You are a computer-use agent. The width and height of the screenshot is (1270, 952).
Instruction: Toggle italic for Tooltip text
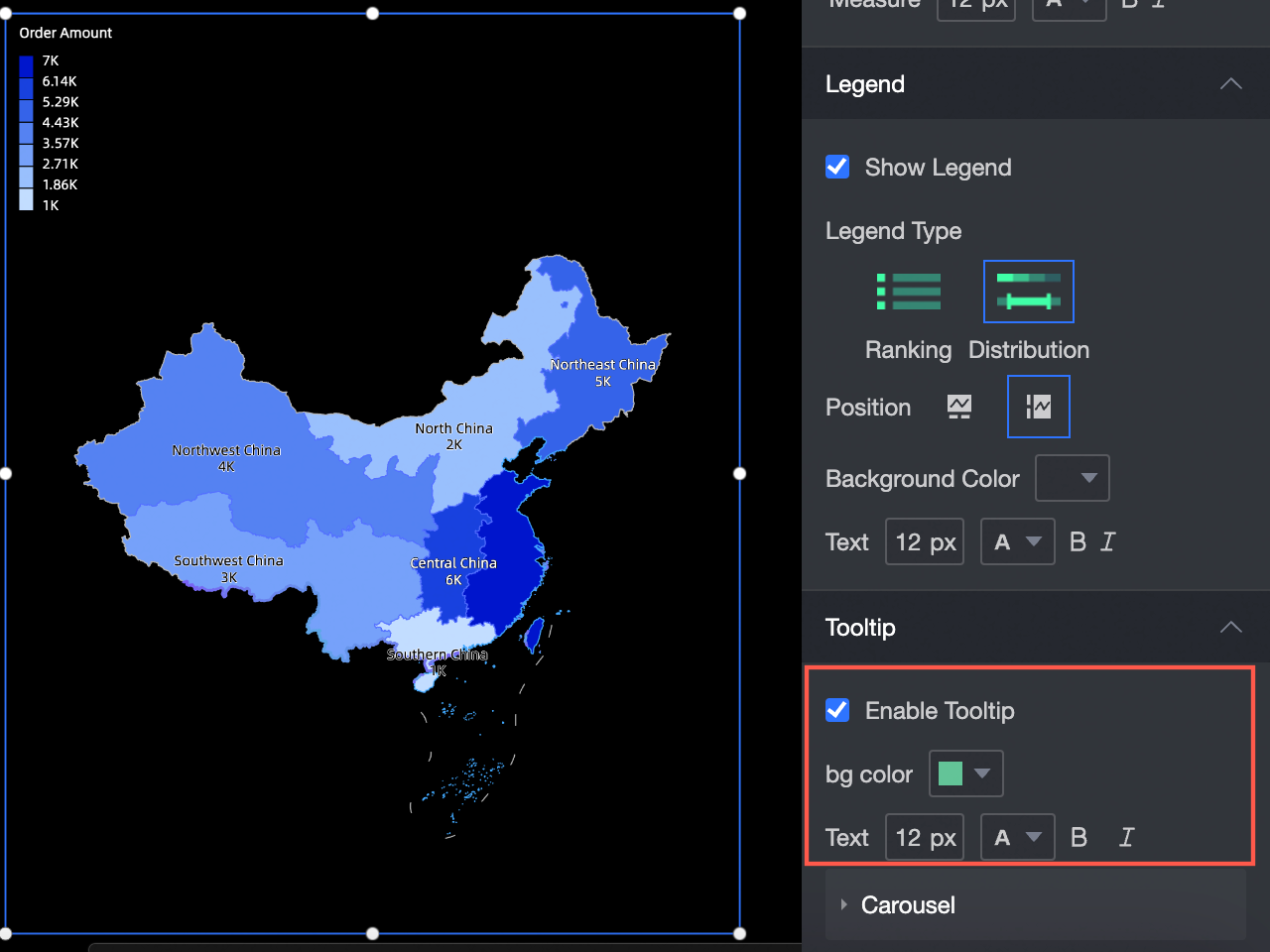[x=1126, y=838]
